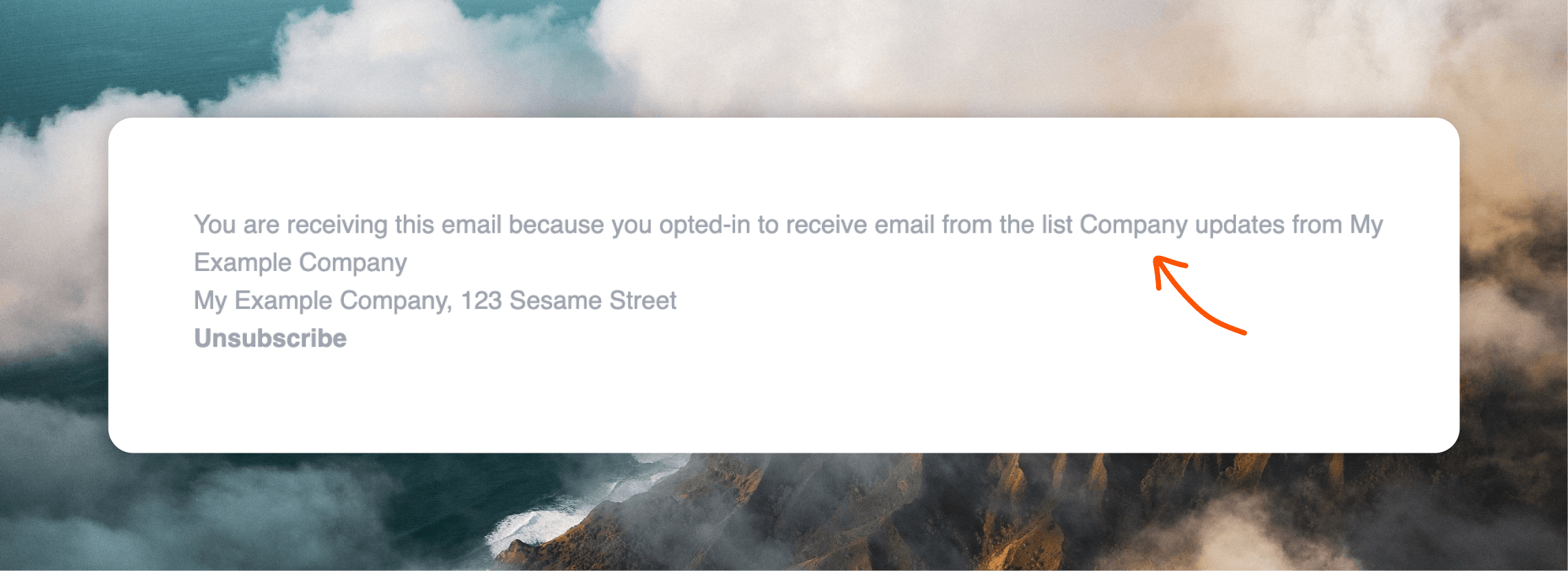Click the word 'Unsubscribe' in bold
1568x571 pixels.
pyautogui.click(x=269, y=338)
